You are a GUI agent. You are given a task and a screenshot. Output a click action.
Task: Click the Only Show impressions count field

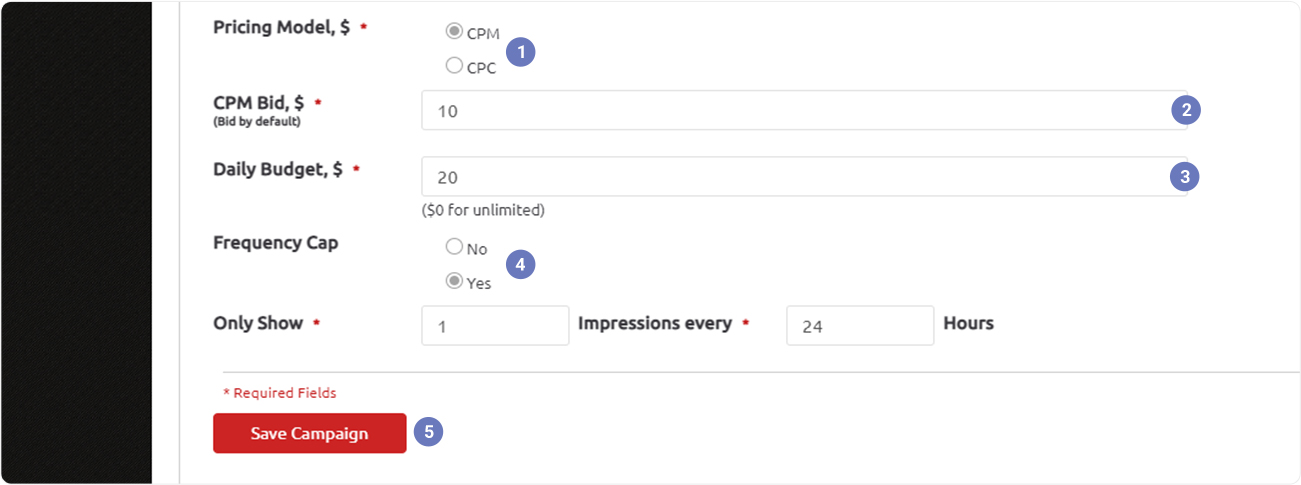pyautogui.click(x=495, y=325)
